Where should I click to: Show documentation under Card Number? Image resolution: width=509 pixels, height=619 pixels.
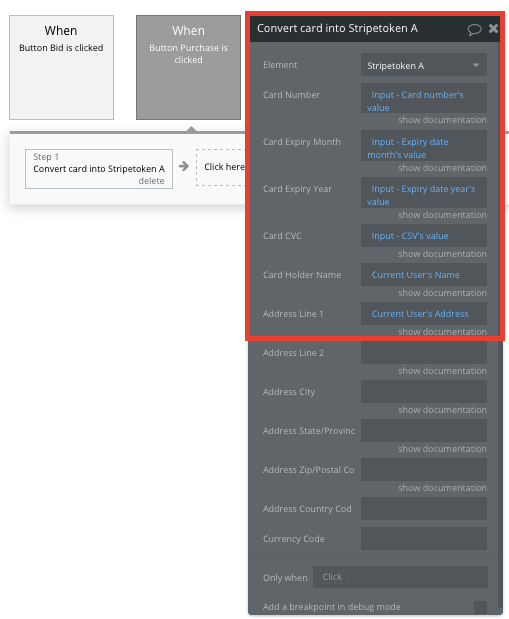coord(442,120)
